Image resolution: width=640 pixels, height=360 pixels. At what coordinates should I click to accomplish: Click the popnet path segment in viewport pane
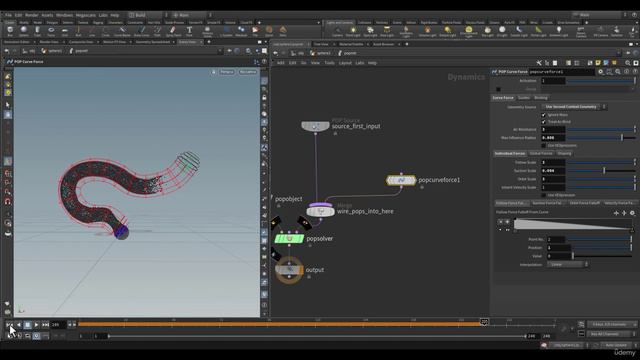pyautogui.click(x=79, y=51)
